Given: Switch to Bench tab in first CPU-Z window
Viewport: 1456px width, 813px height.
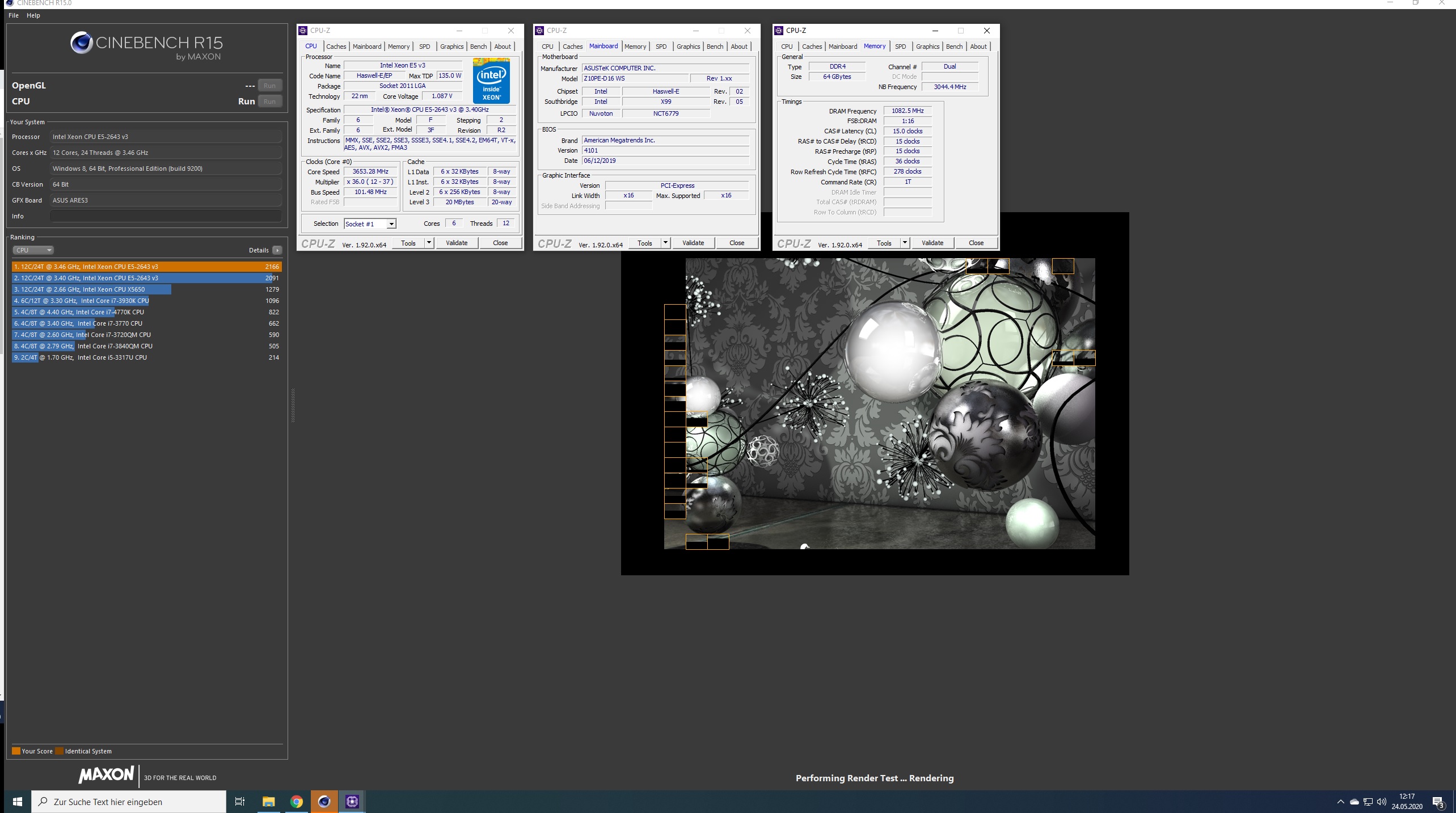Looking at the screenshot, I should click(479, 47).
